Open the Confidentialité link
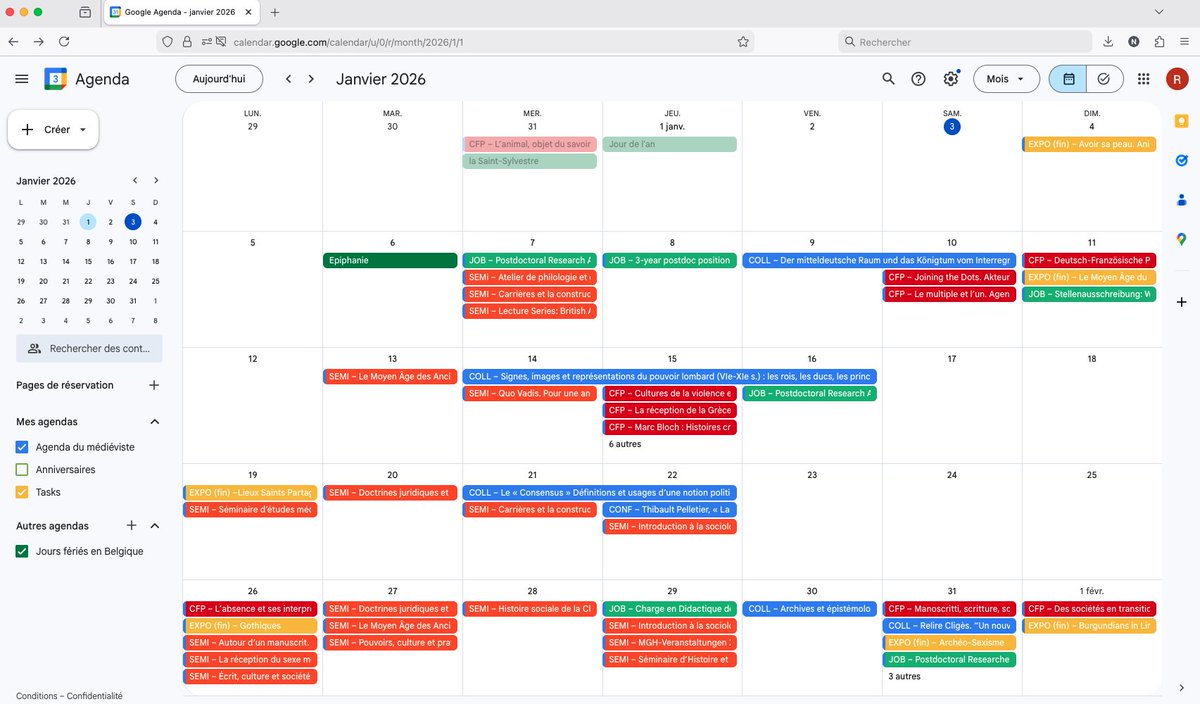 tap(95, 696)
